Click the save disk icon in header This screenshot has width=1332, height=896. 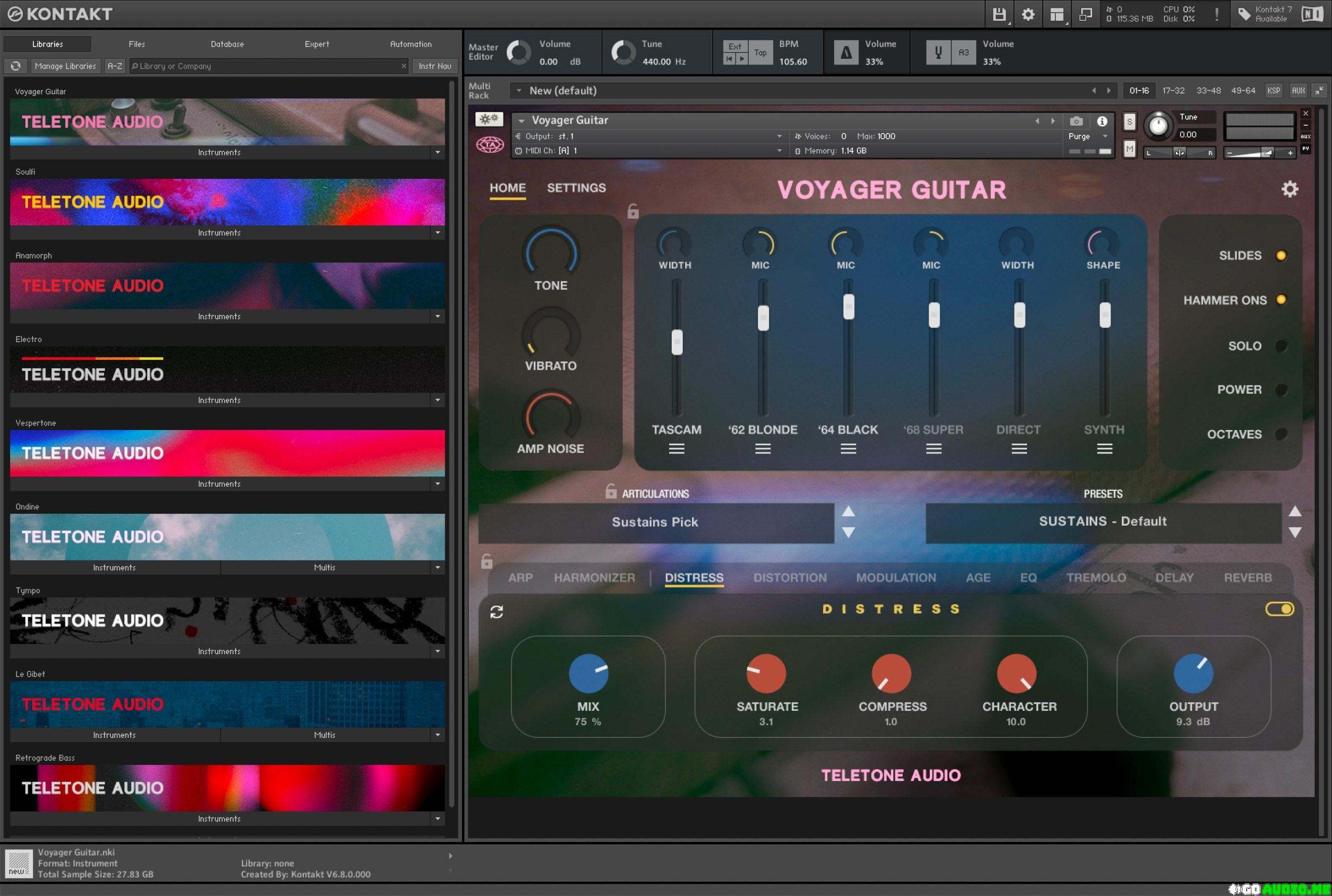coord(998,14)
